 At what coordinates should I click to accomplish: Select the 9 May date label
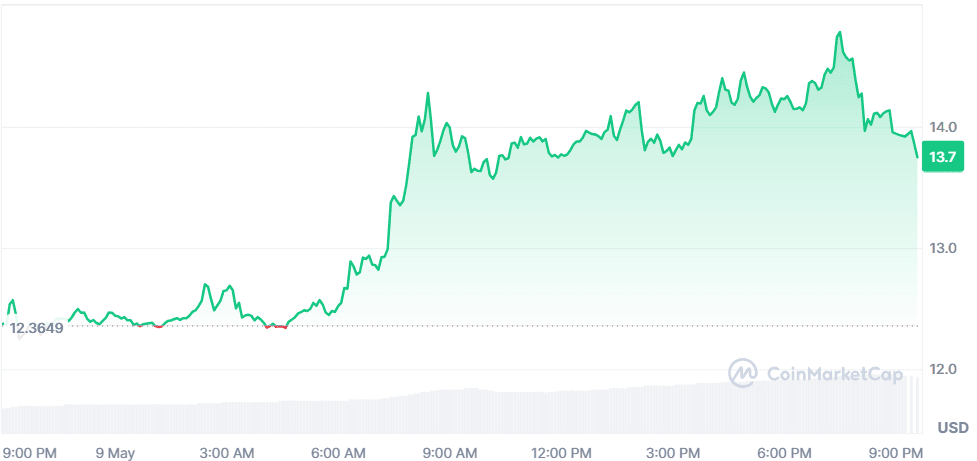(115, 452)
